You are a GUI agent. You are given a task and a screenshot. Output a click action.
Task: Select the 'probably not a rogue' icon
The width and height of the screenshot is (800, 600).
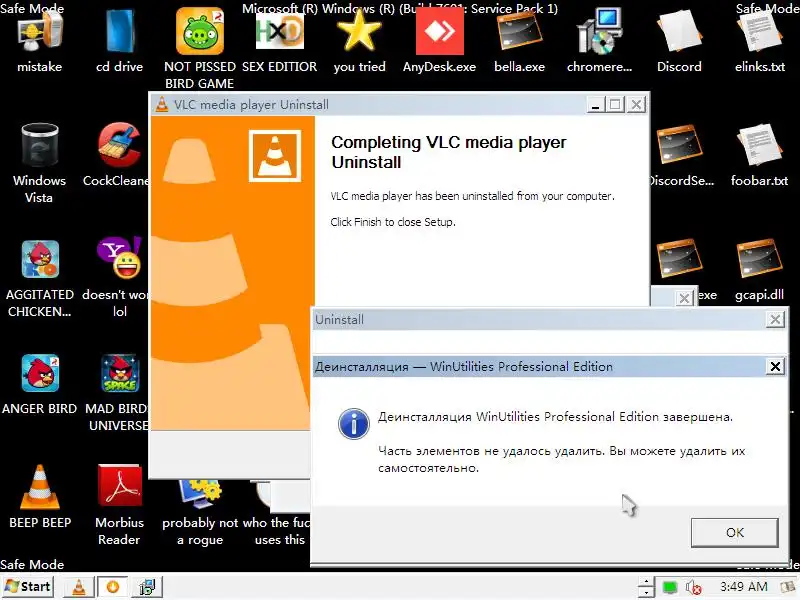click(199, 512)
